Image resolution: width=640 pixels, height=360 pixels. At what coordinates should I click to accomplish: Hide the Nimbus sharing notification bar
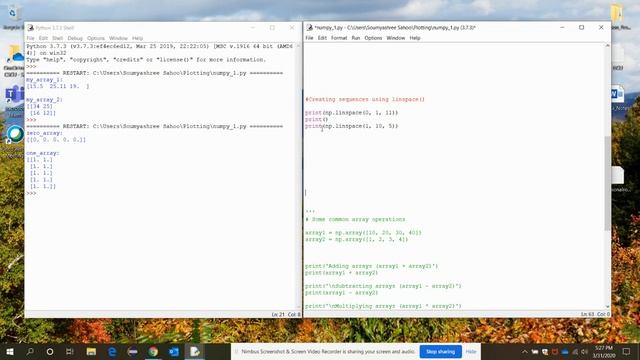coord(471,351)
